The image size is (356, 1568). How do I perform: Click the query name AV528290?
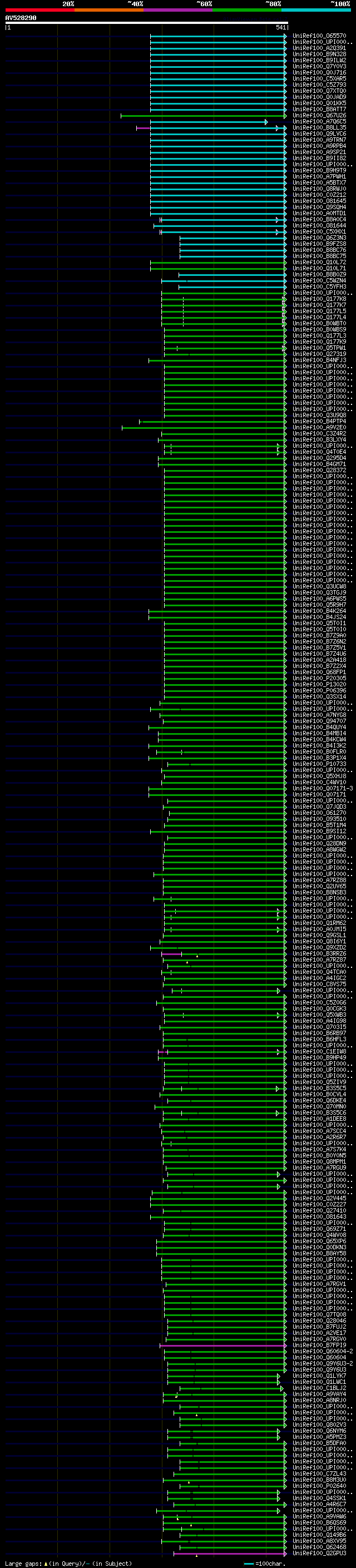[21, 18]
